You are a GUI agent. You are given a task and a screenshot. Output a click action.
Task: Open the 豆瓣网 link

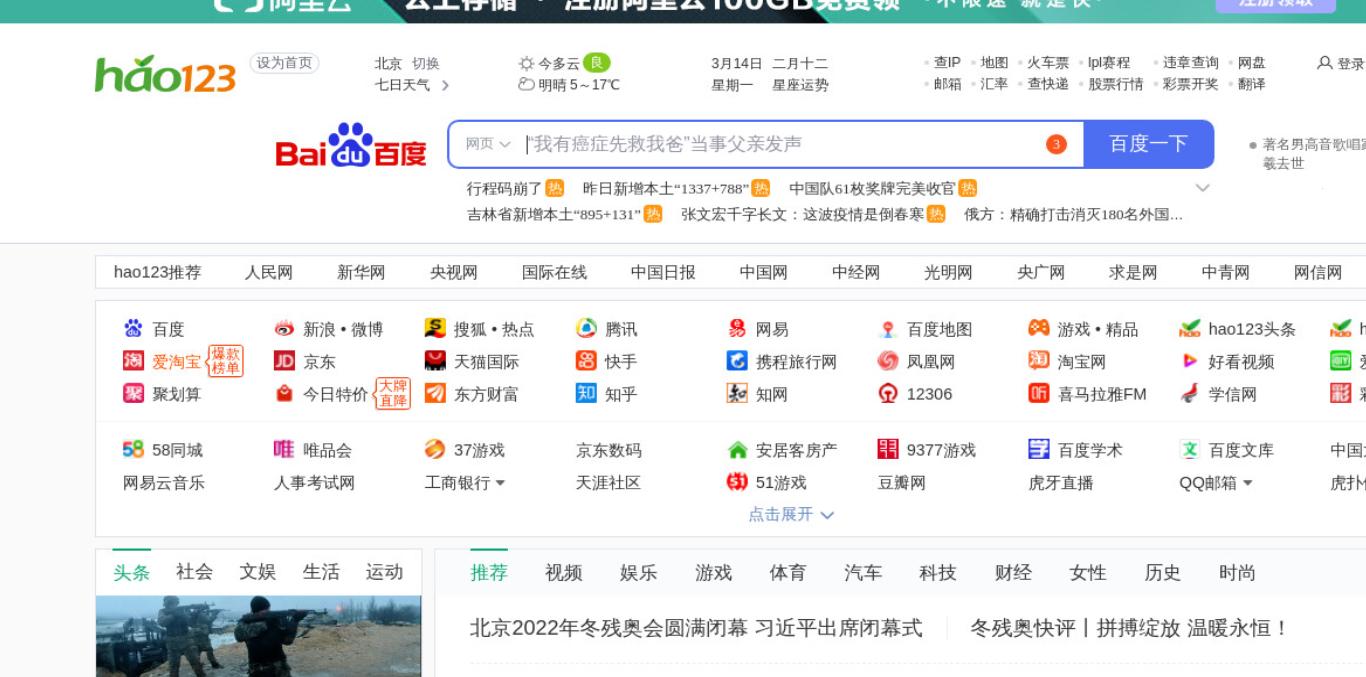pos(902,483)
